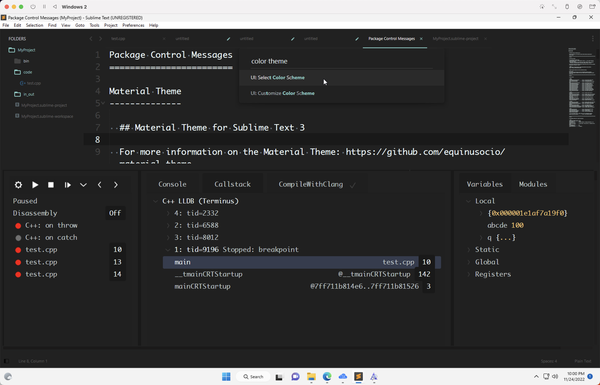Screen dimensions: 600x385
Task: Click the step into down arrow icon
Action: click(83, 185)
